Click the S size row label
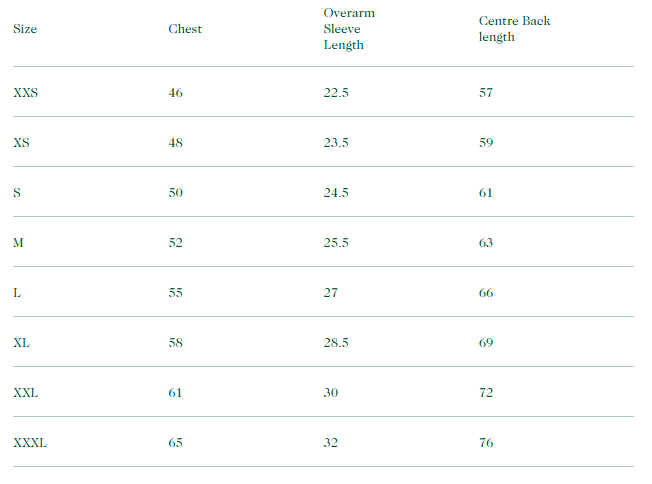The height and width of the screenshot is (484, 652). click(x=17, y=193)
